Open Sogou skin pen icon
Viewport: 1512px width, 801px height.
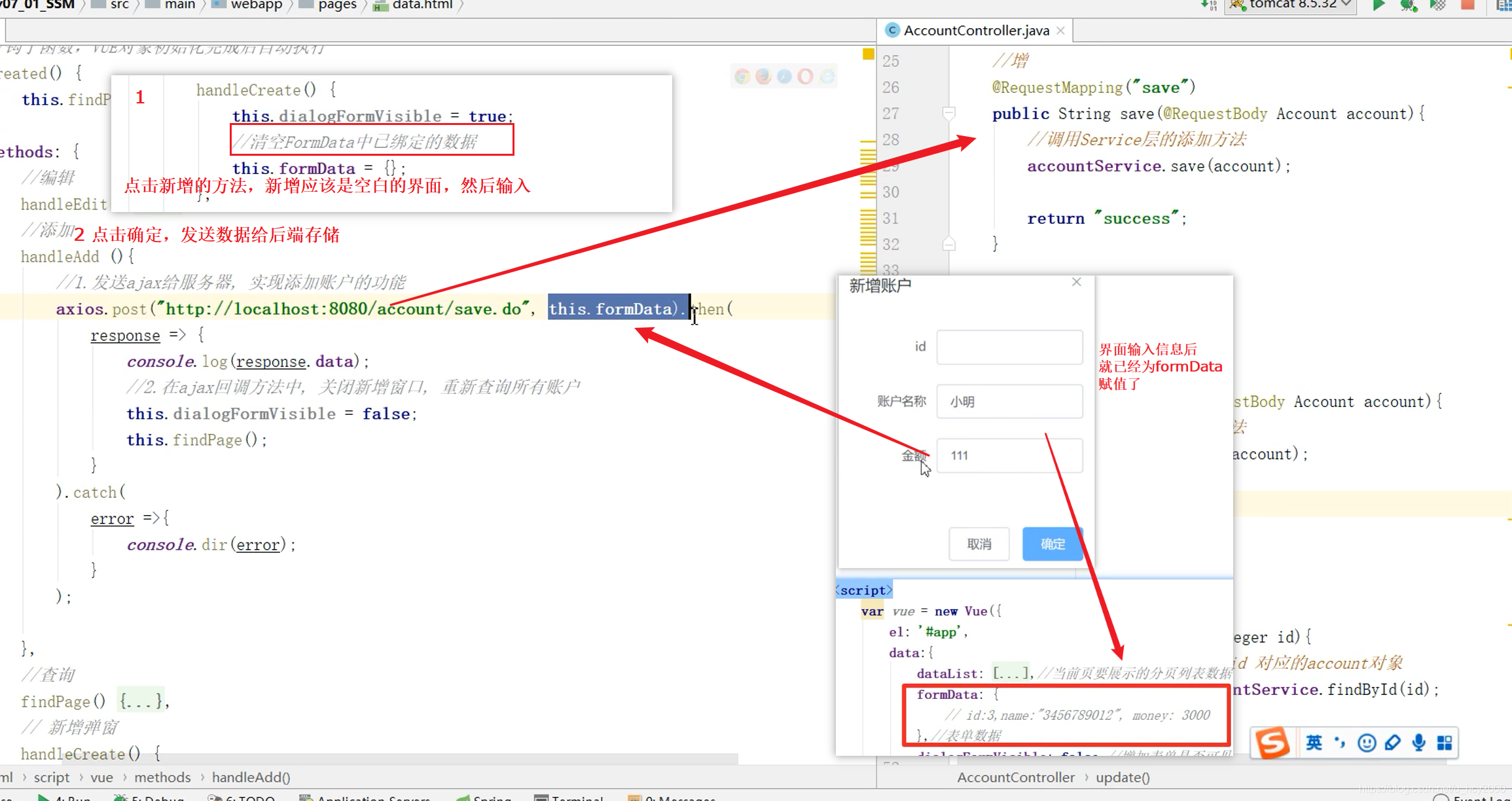1392,743
